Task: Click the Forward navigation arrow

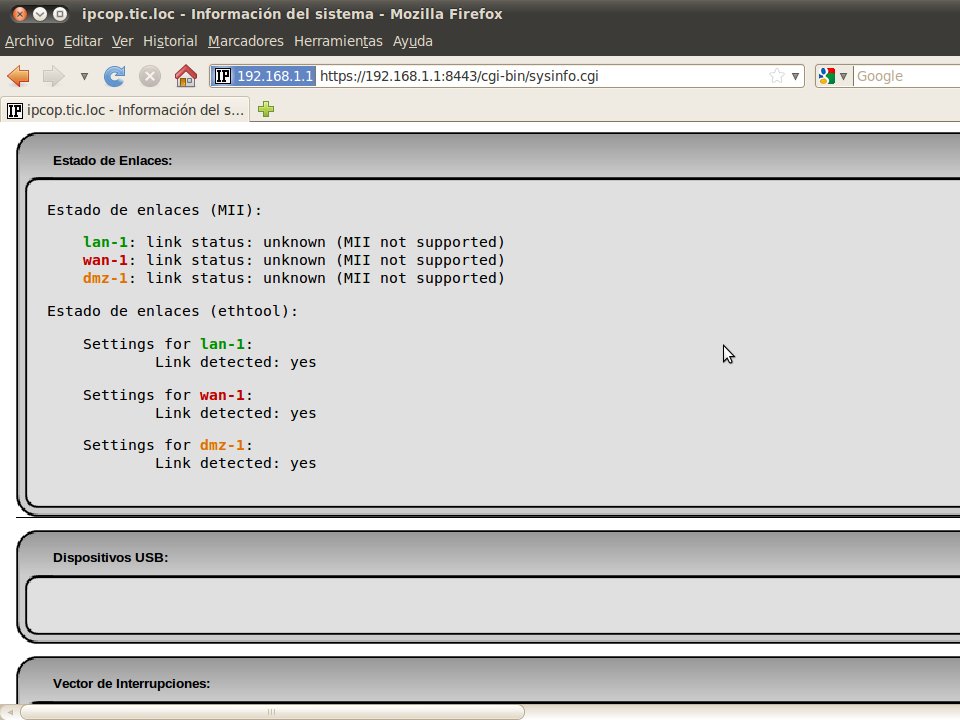Action: click(x=53, y=76)
